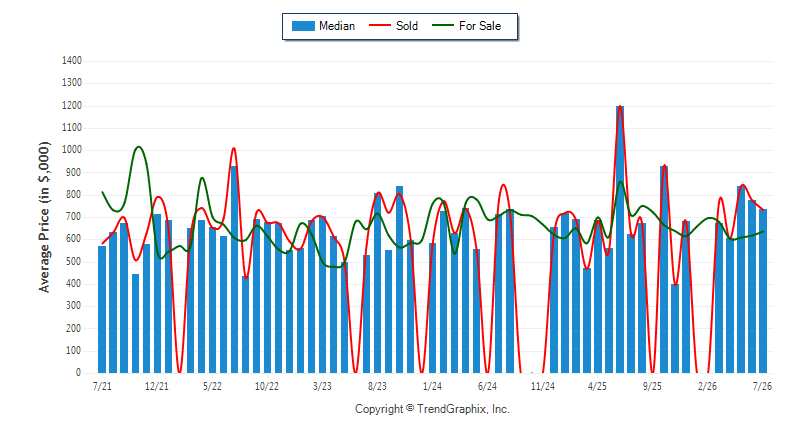The image size is (800, 434).
Task: Click the TrendGraphix copyright text
Action: coord(432,409)
